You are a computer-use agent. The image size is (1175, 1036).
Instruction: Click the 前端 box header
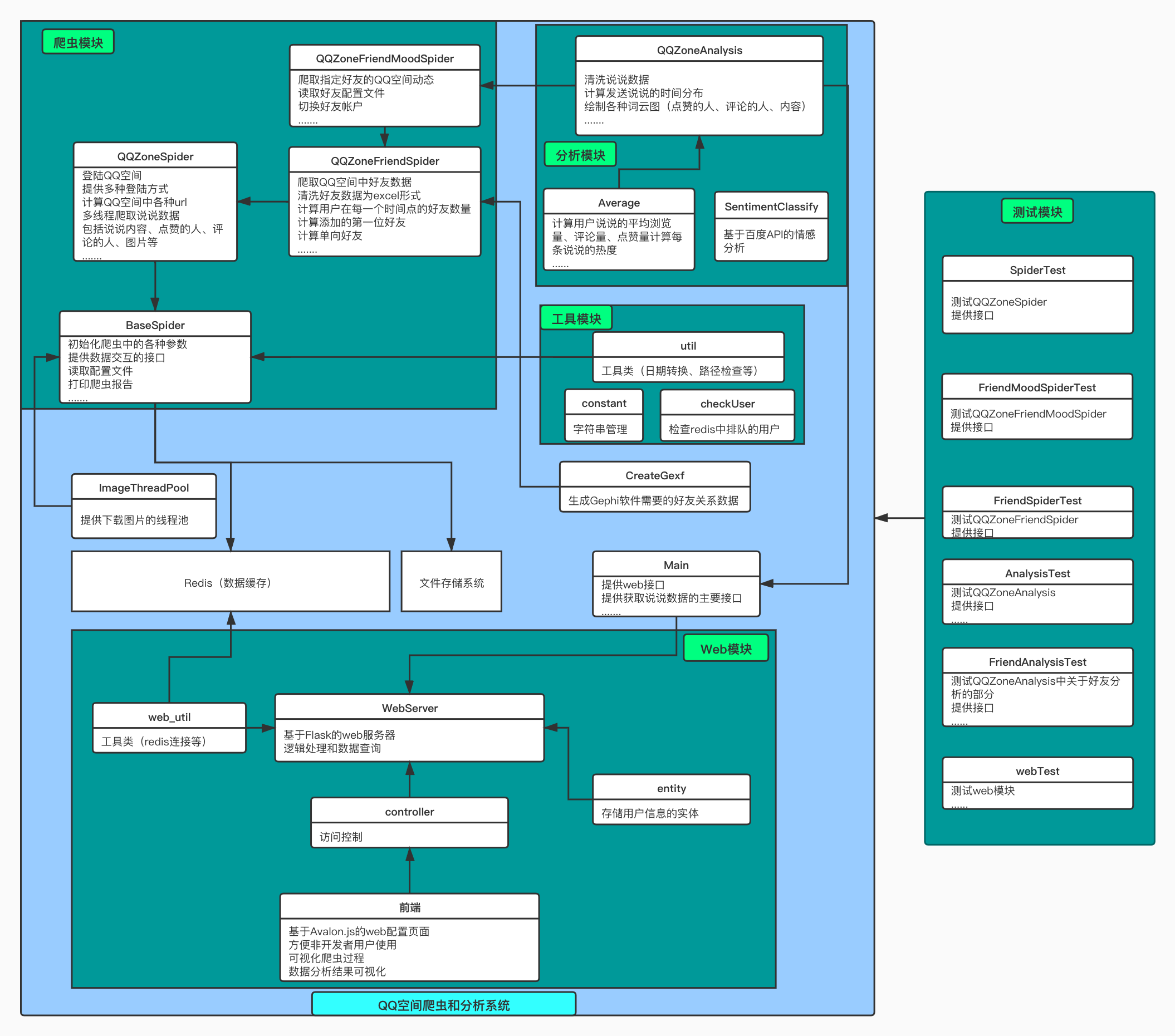409,907
